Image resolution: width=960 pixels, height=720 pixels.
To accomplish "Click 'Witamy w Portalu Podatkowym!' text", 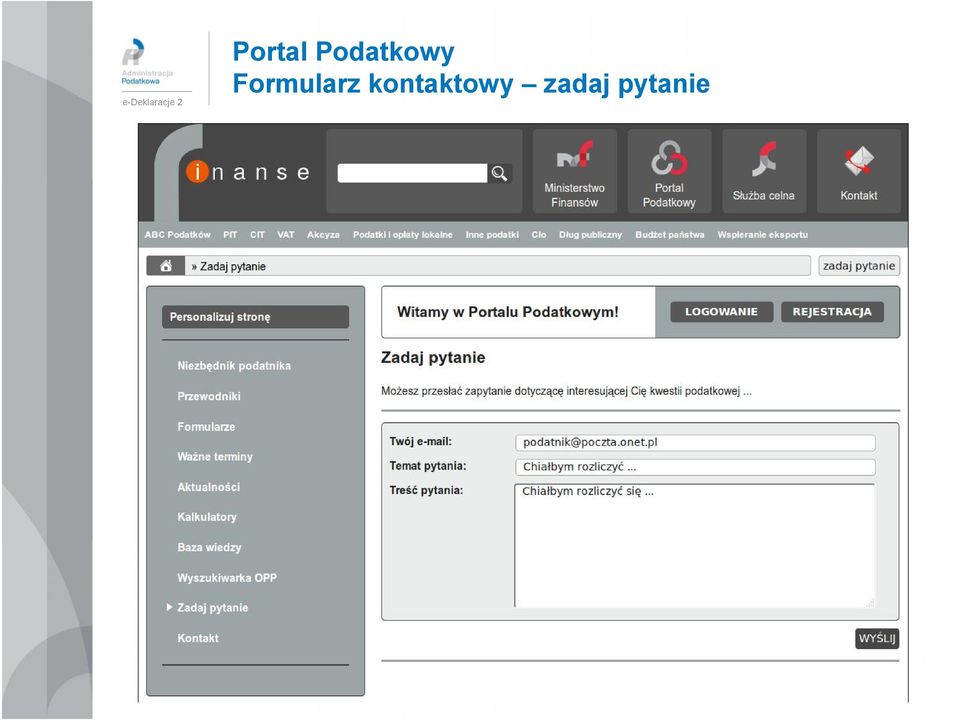I will coord(508,312).
